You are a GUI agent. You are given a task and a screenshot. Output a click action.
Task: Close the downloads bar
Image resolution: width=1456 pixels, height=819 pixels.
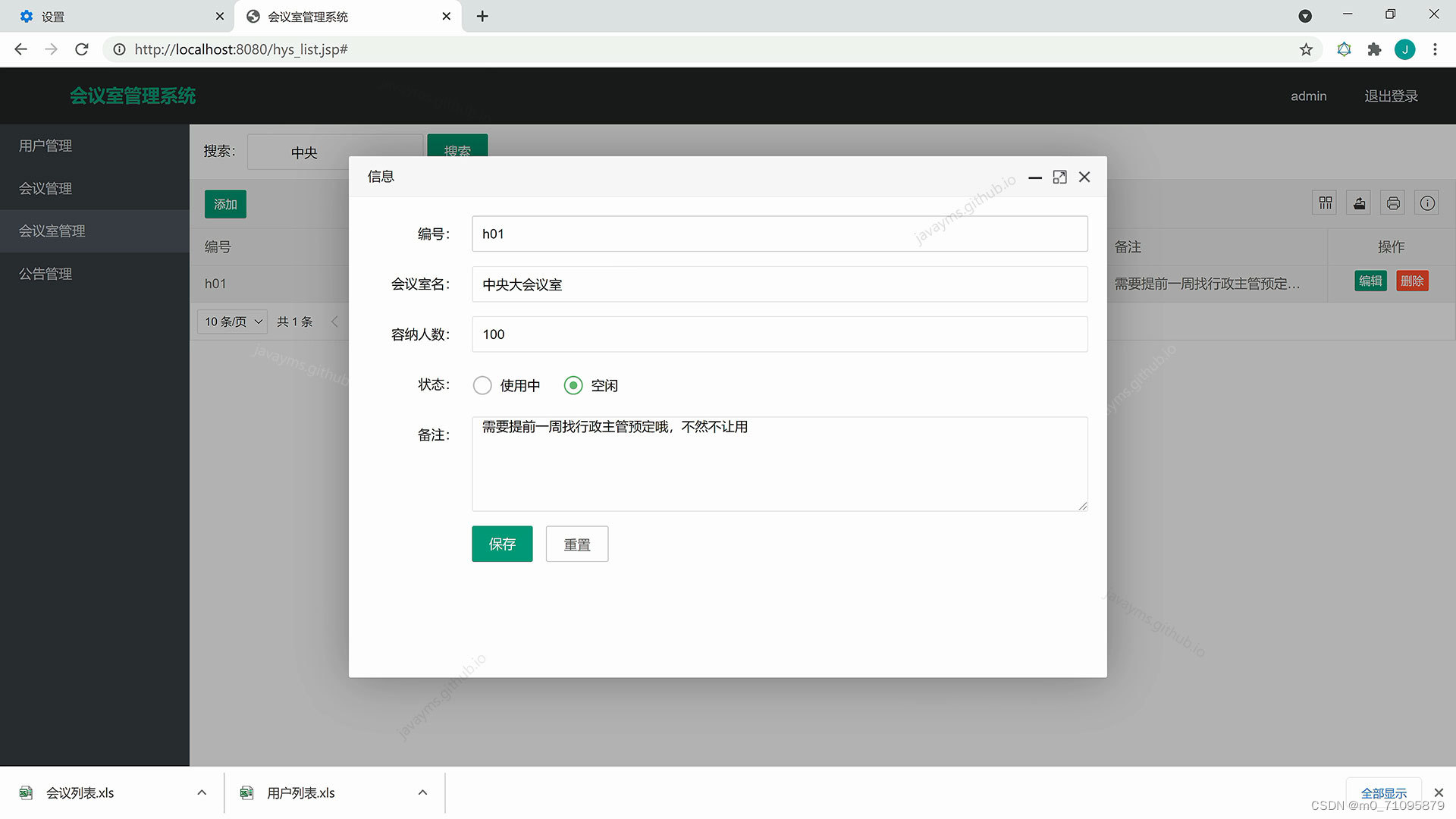[1439, 792]
